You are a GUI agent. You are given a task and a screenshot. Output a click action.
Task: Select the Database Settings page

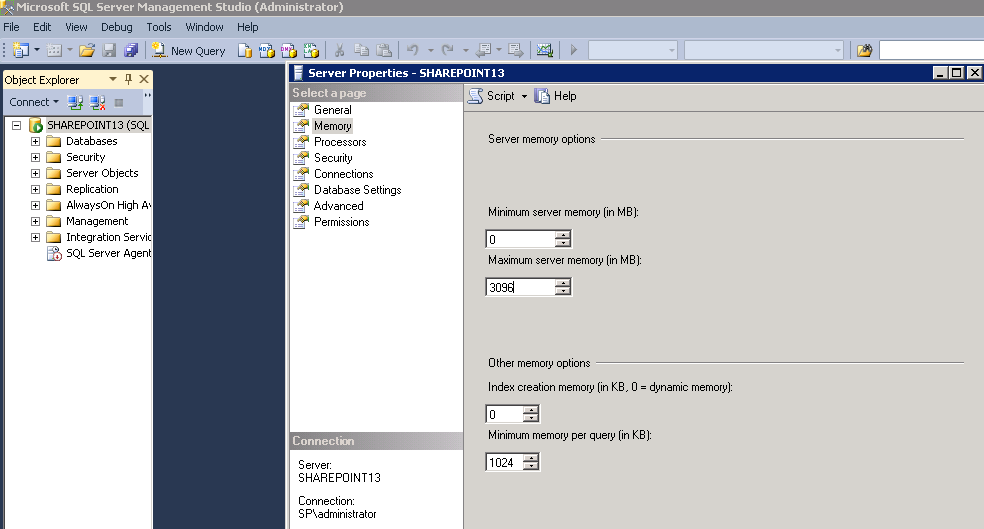pyautogui.click(x=358, y=190)
